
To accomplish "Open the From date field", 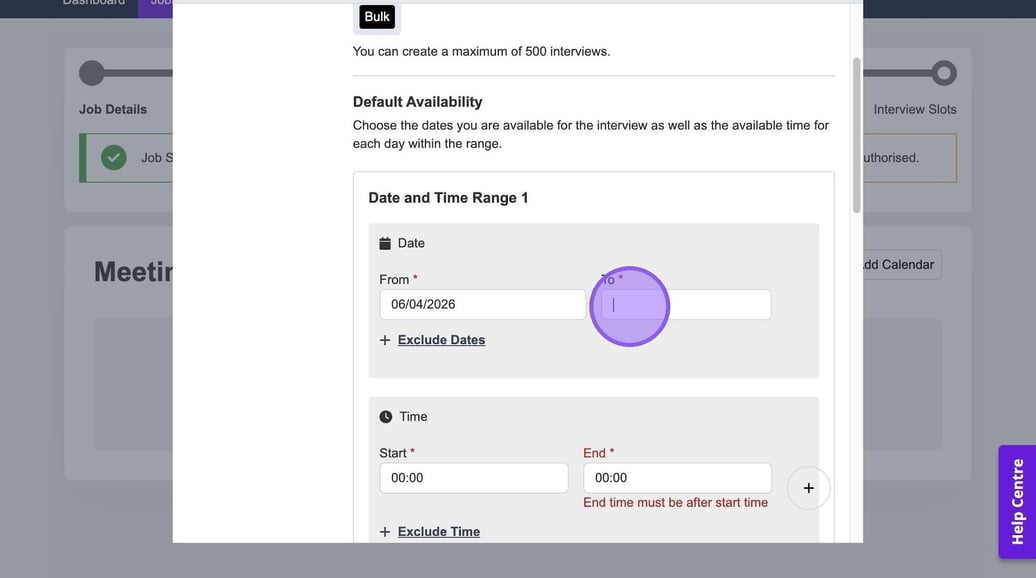I will click(482, 305).
